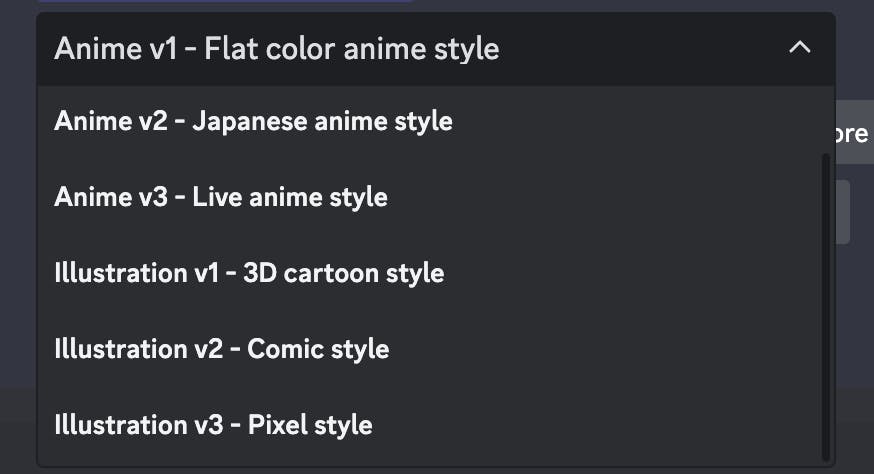
Task: Pick Illustration v1 - 3D cartoon style
Action: [249, 273]
